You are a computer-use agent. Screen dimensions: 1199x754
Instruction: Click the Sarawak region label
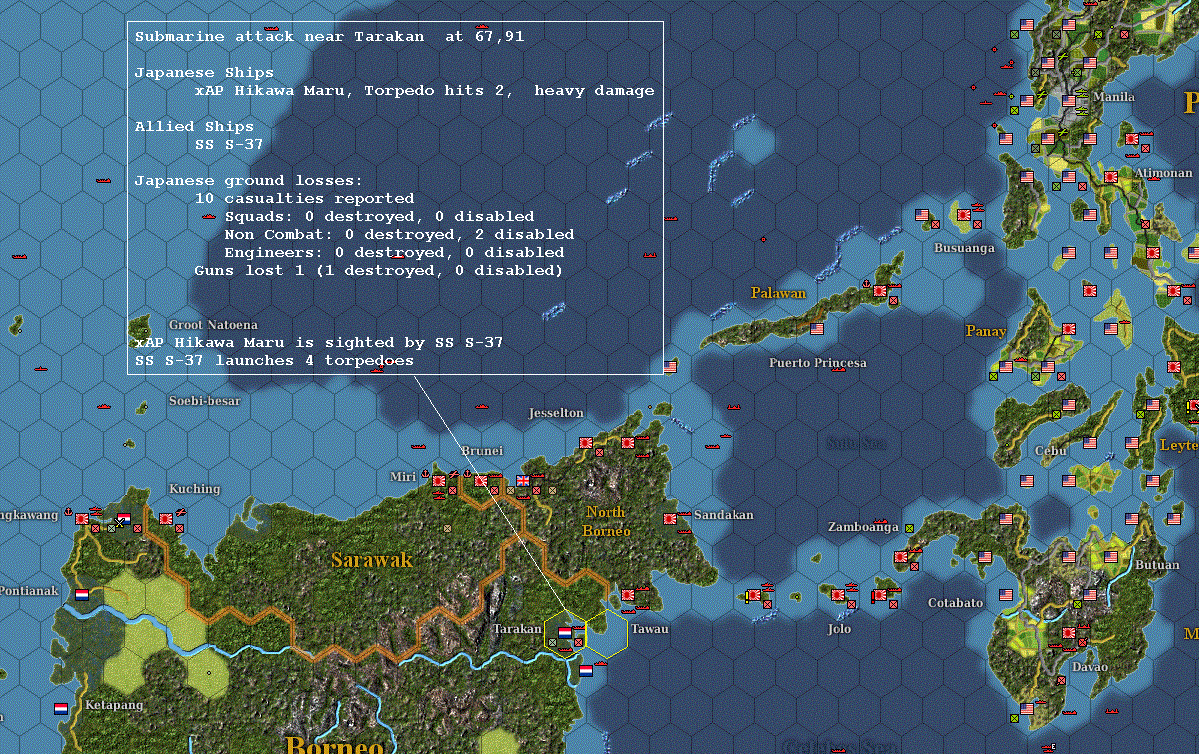(372, 560)
